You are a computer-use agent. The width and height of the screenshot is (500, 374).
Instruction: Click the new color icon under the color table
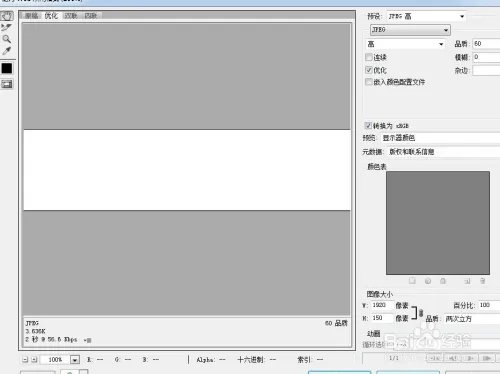467,281
